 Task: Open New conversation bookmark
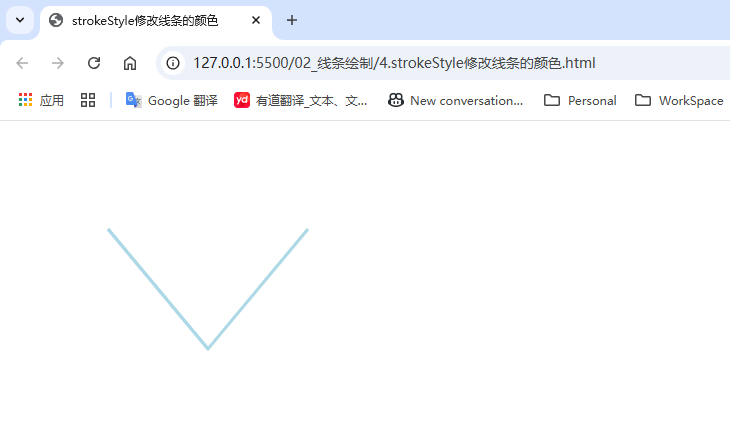(x=456, y=101)
